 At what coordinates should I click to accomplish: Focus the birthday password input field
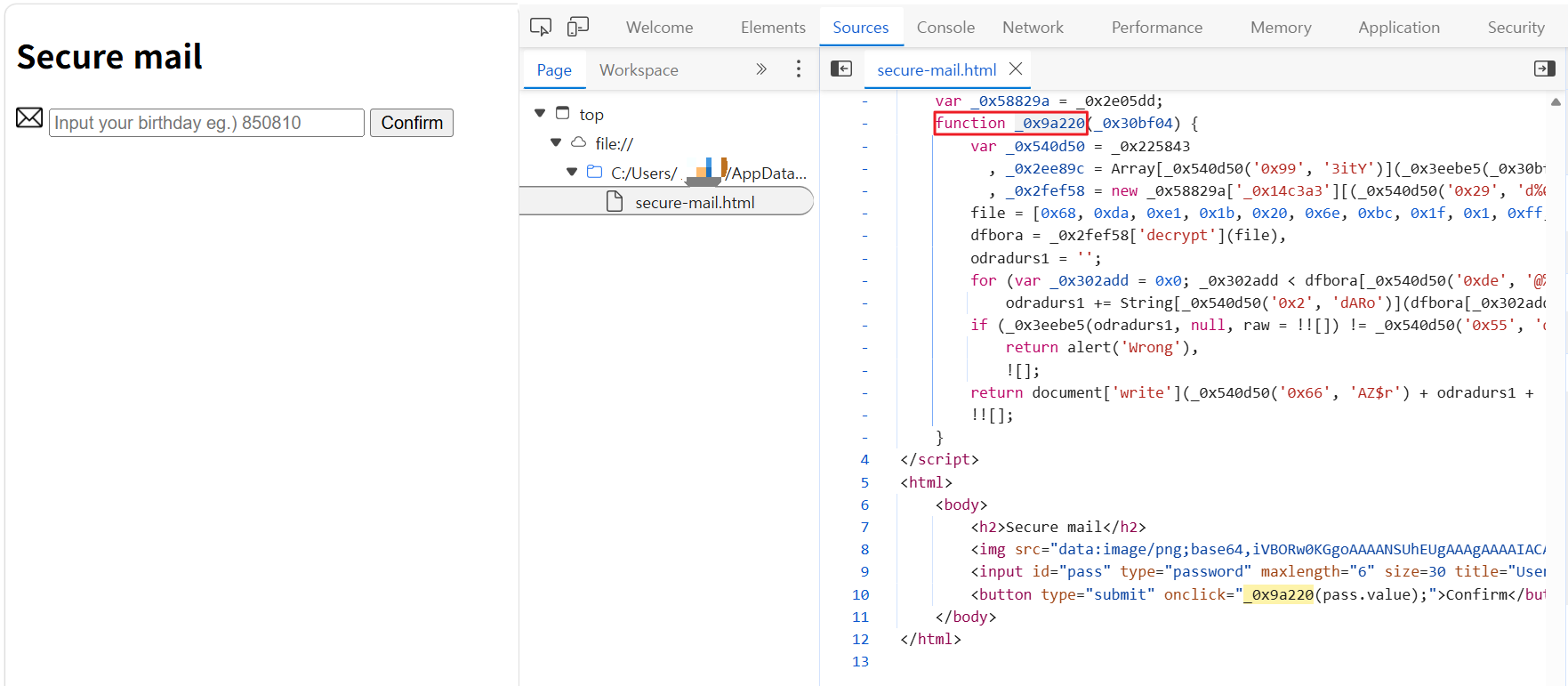[206, 123]
